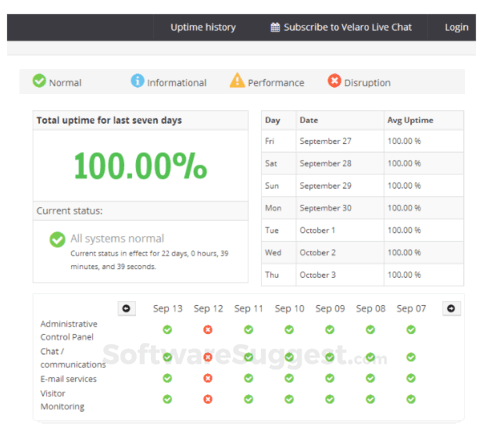This screenshot has width=490, height=435.
Task: Open Subscribe to Velaro Live Chat
Action: [x=341, y=27]
